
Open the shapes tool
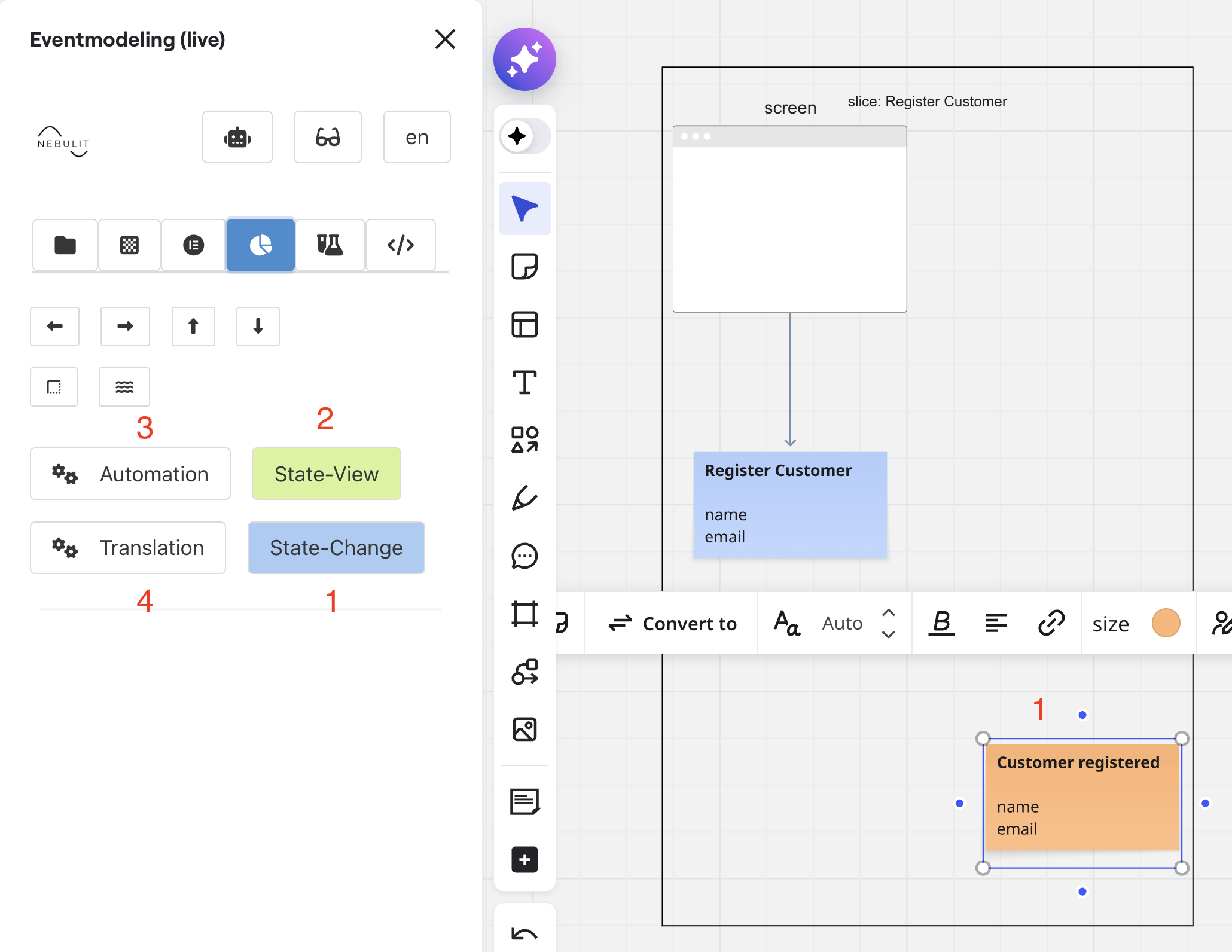pyautogui.click(x=524, y=440)
